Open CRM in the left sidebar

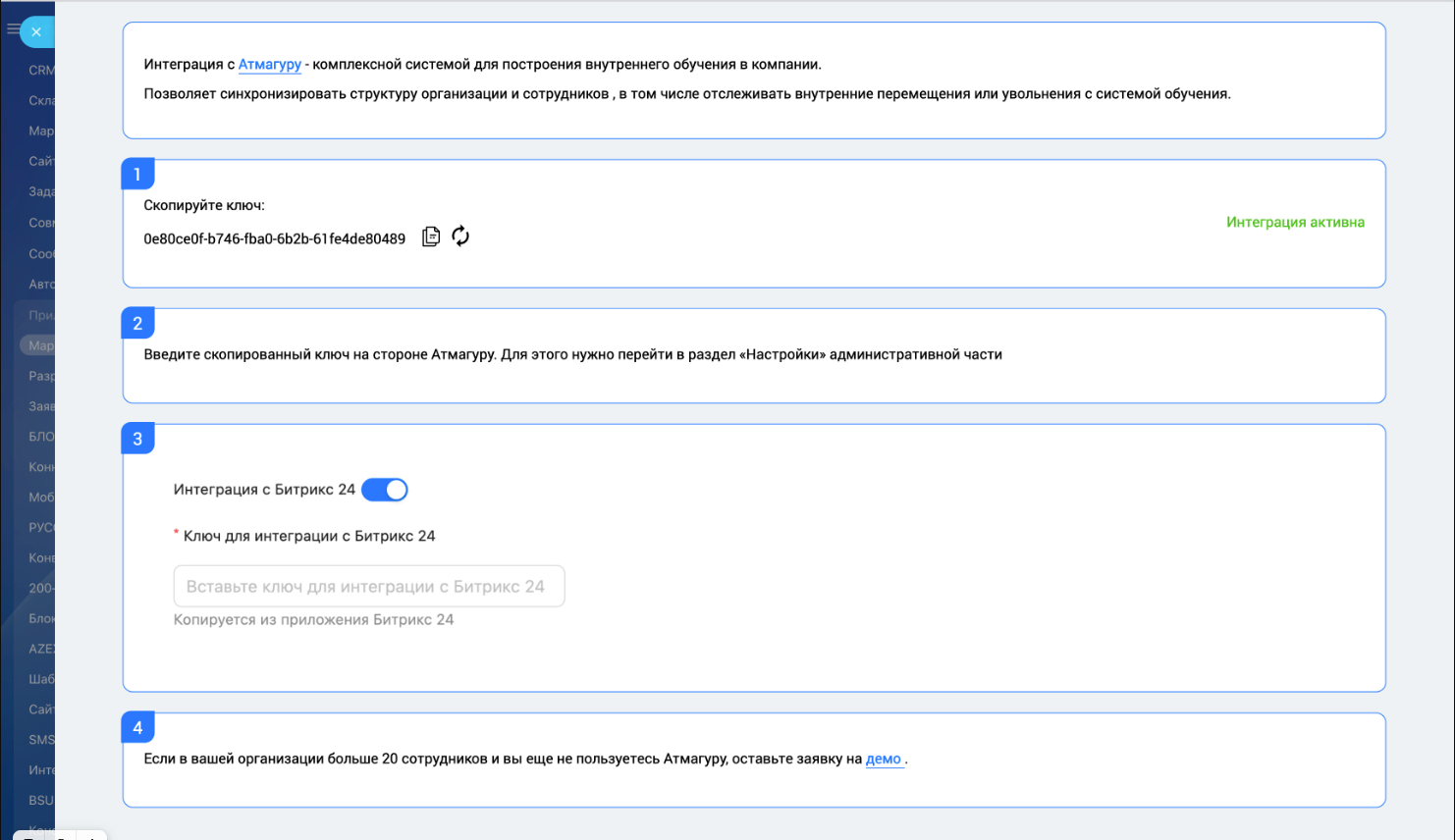(41, 71)
